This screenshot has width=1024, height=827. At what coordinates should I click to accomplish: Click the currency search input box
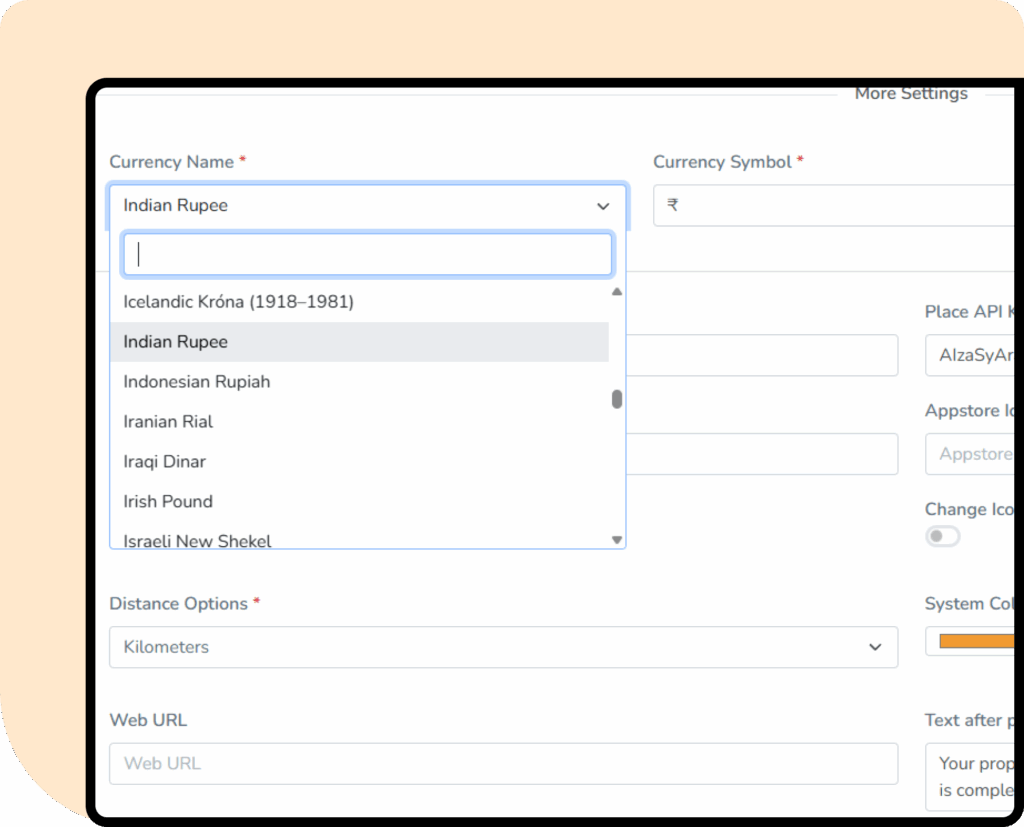368,254
